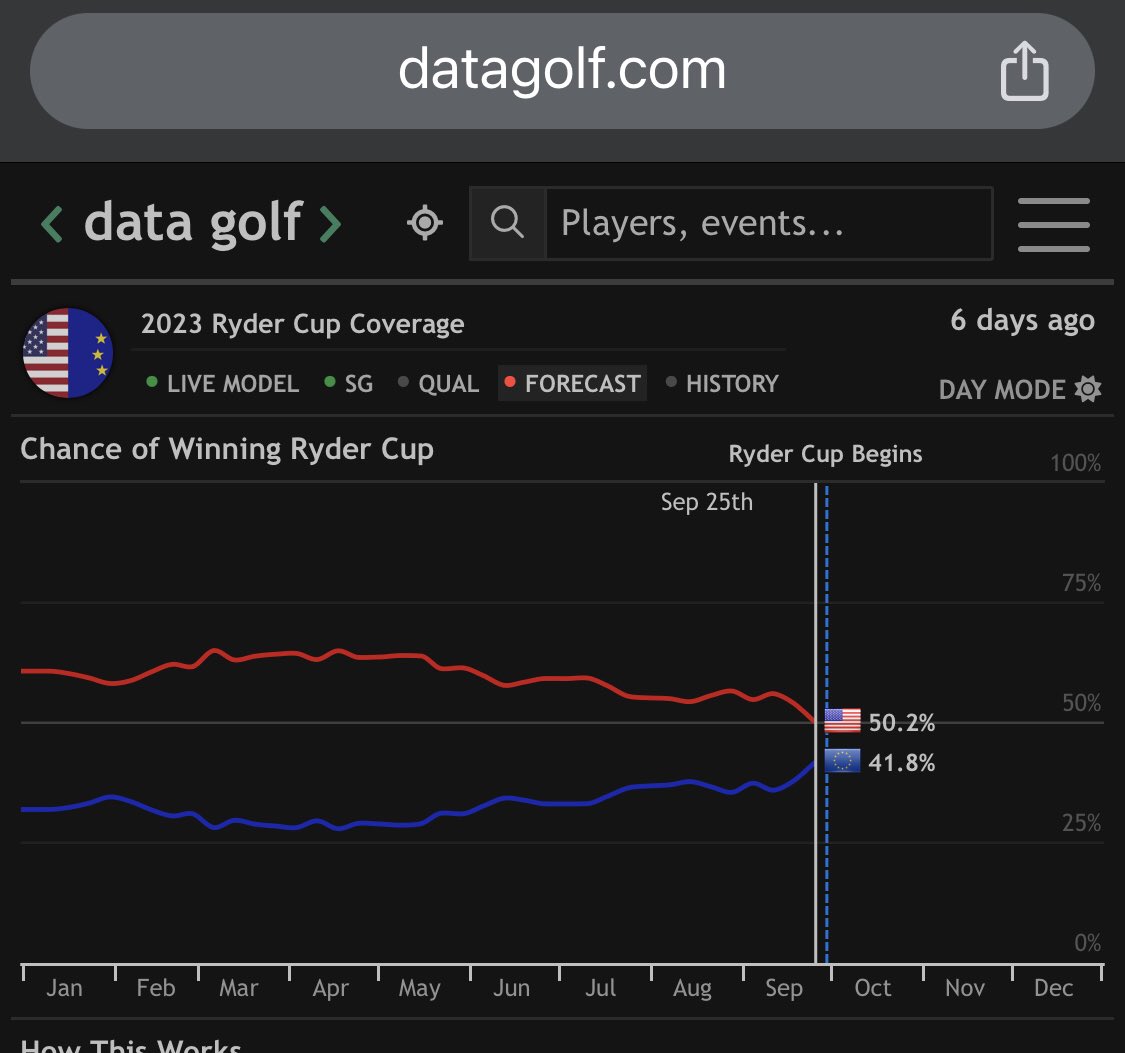The image size is (1125, 1053).
Task: Click the crosshair target icon
Action: pos(425,222)
